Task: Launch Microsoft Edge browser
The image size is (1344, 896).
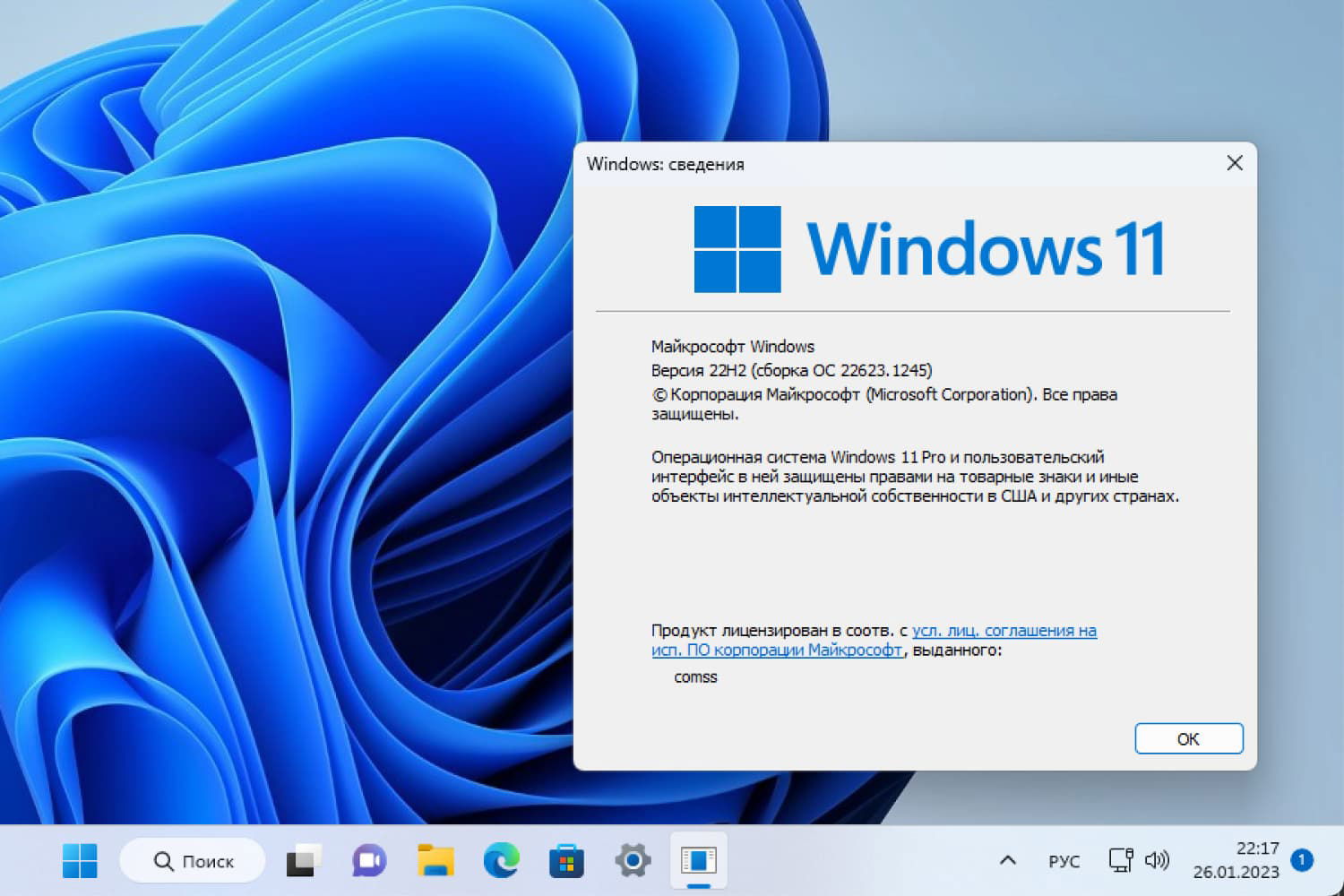Action: click(501, 861)
